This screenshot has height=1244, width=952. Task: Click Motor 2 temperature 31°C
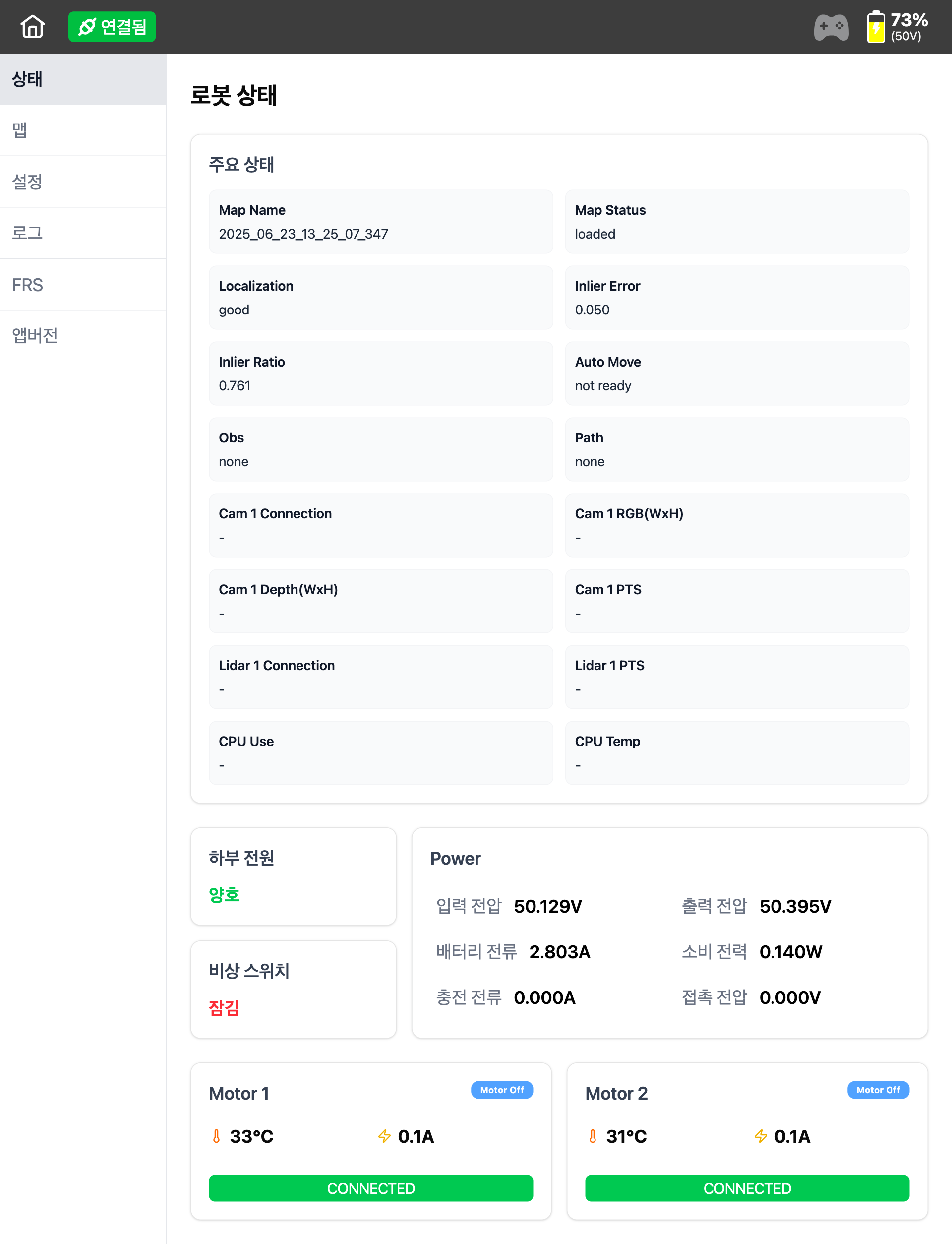(626, 1136)
